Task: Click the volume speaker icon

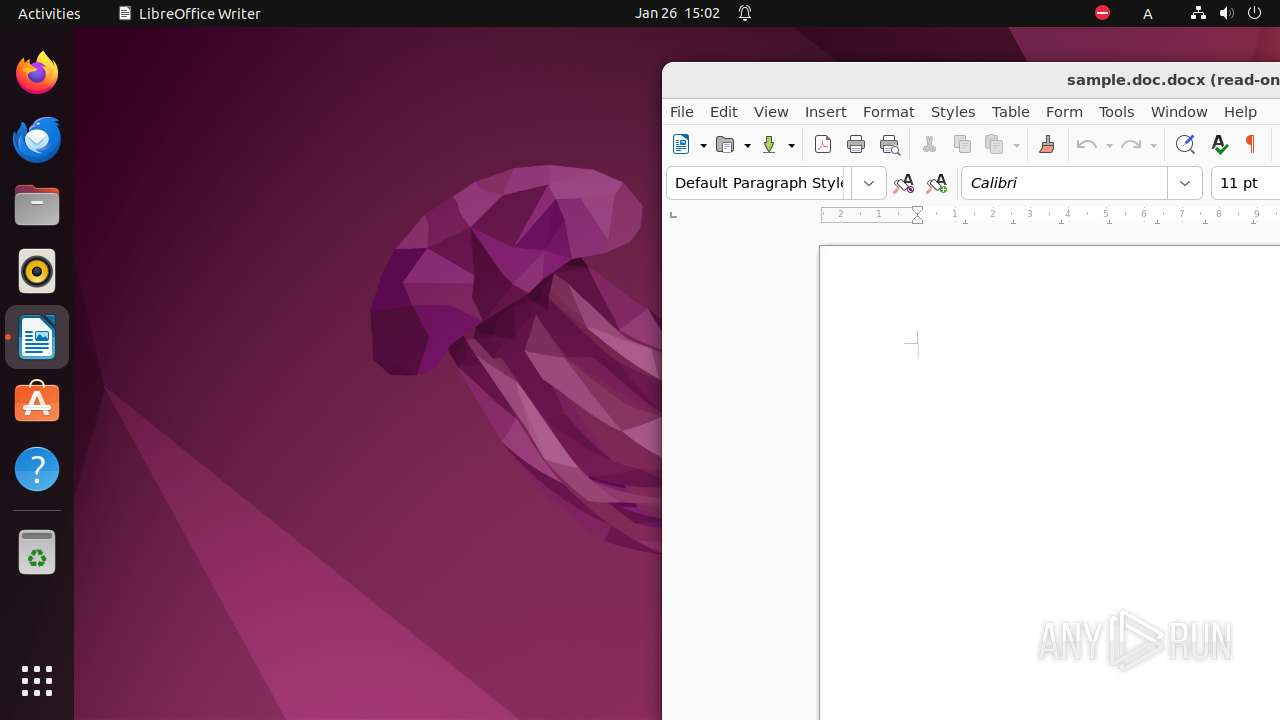Action: 1226,13
